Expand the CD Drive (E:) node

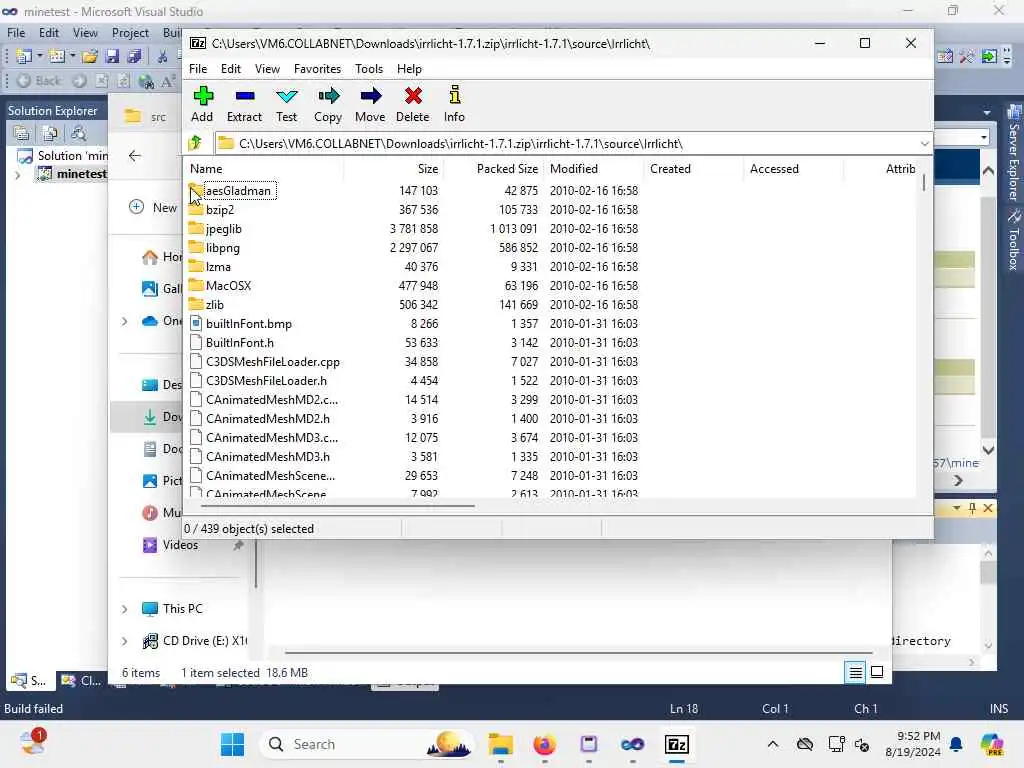(124, 641)
